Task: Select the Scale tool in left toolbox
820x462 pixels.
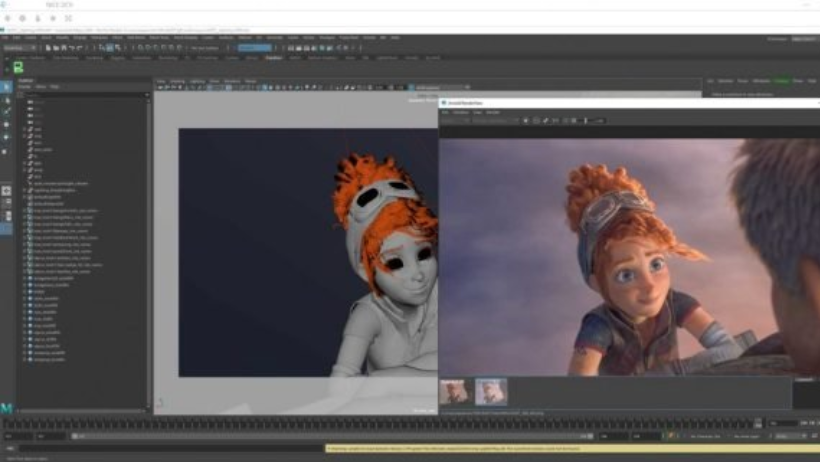Action: [6, 151]
